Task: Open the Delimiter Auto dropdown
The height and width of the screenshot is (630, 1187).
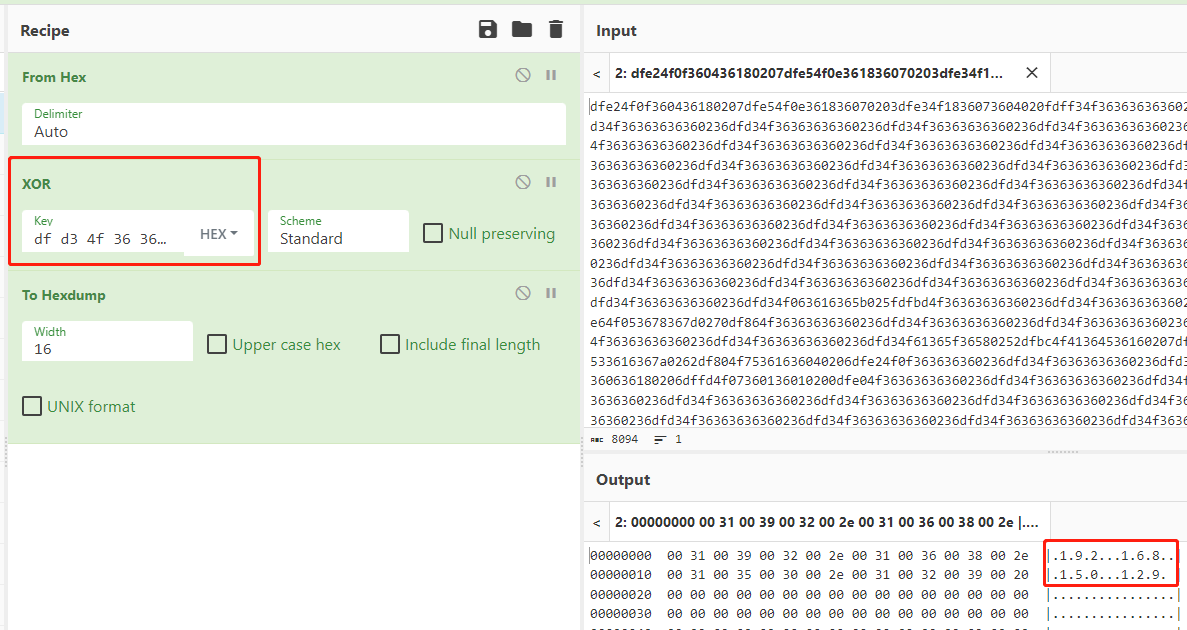Action: tap(294, 124)
